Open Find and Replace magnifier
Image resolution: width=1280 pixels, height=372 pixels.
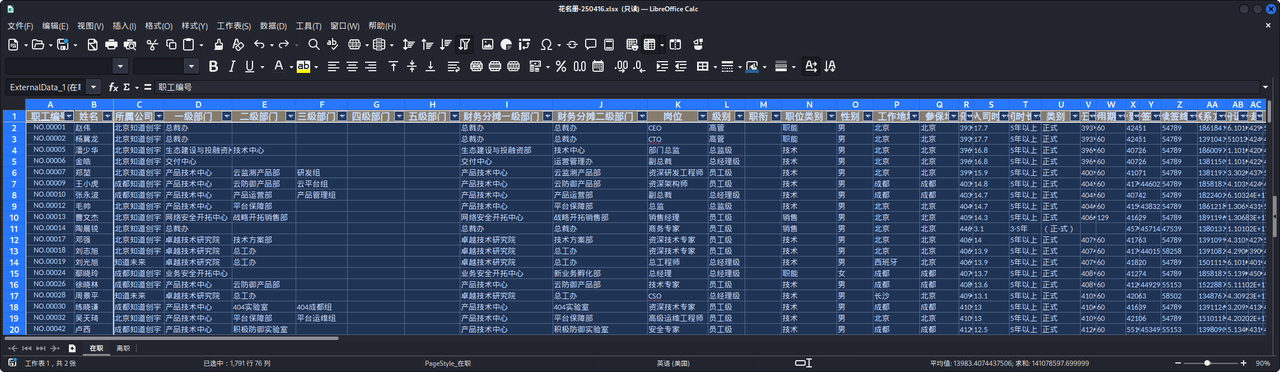click(x=314, y=45)
